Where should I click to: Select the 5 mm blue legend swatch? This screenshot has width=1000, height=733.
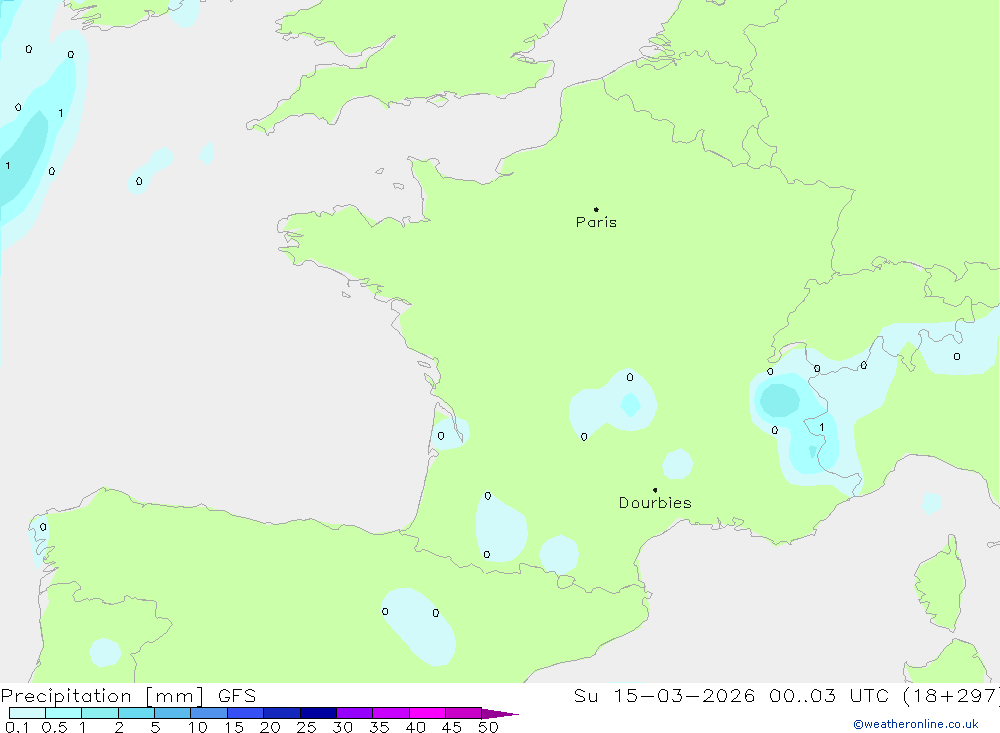pyautogui.click(x=172, y=713)
